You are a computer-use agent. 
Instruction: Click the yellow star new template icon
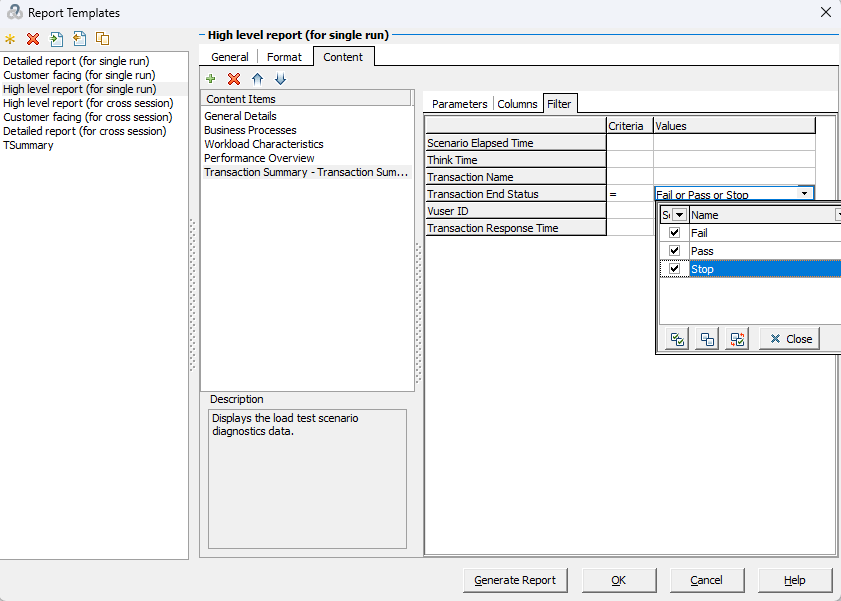pyautogui.click(x=10, y=39)
